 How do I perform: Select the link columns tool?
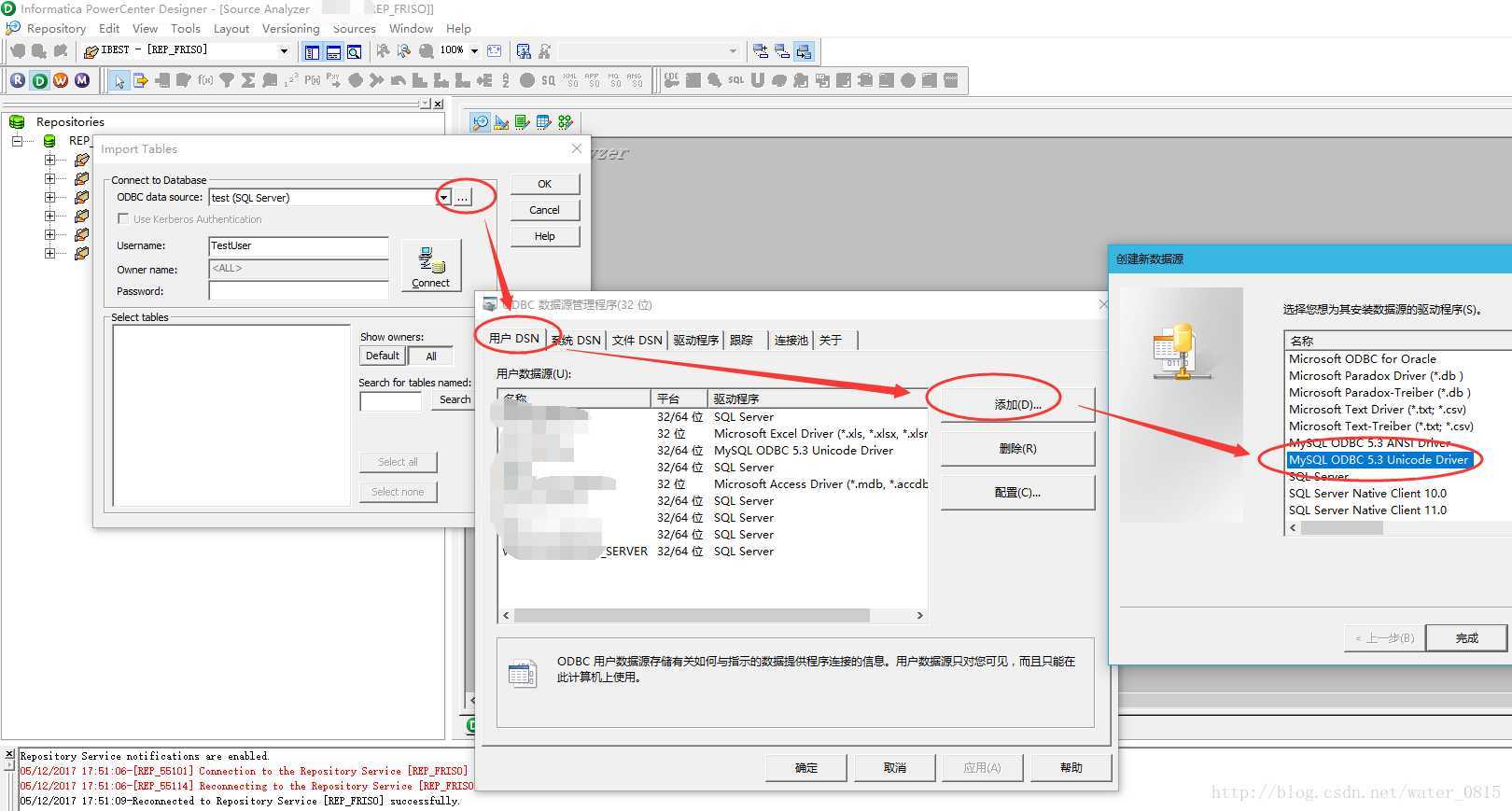coord(140,81)
